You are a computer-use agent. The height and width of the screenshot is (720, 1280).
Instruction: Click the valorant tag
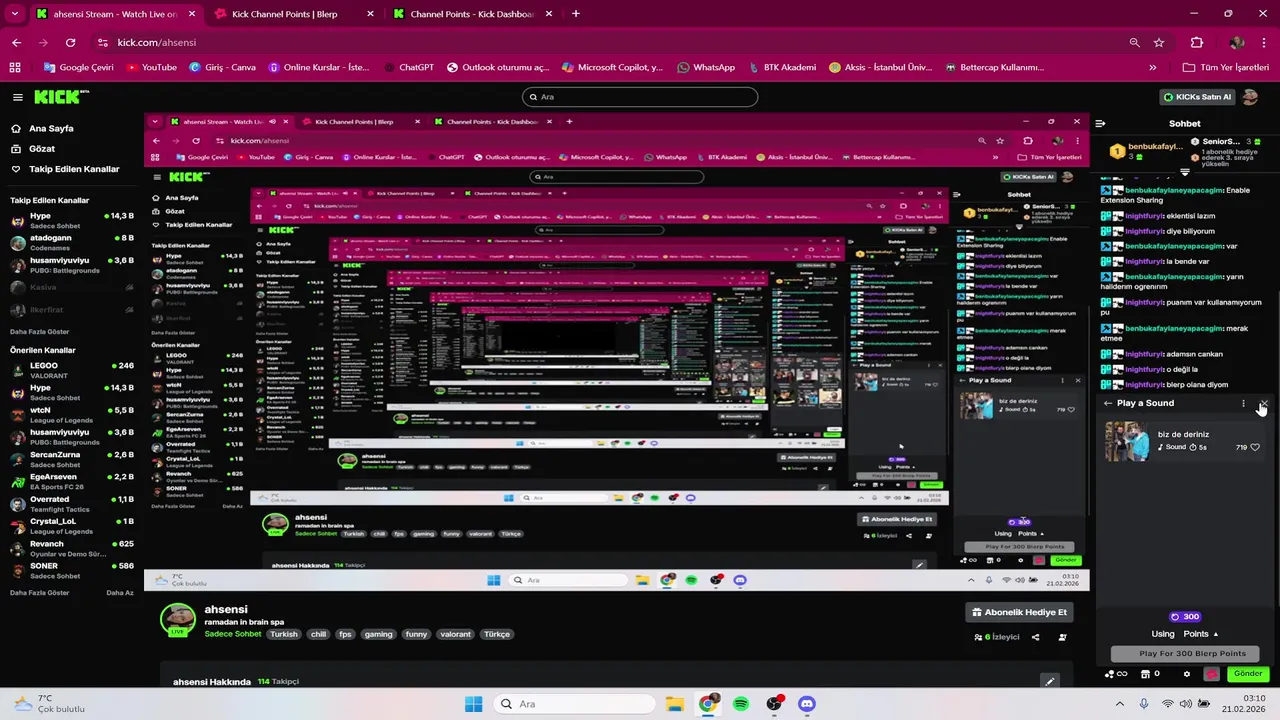pos(455,634)
